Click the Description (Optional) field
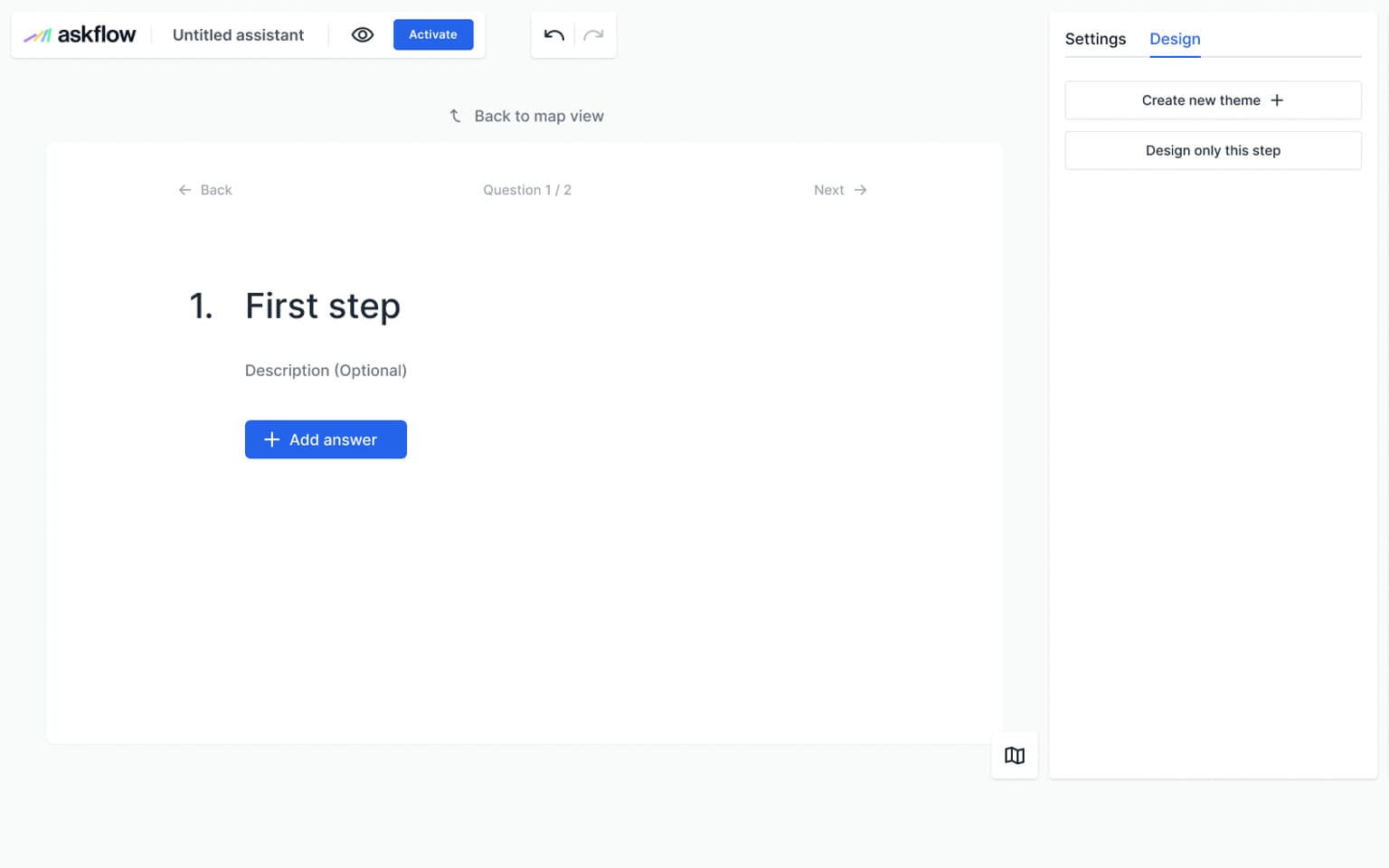The image size is (1389, 868). [x=326, y=371]
